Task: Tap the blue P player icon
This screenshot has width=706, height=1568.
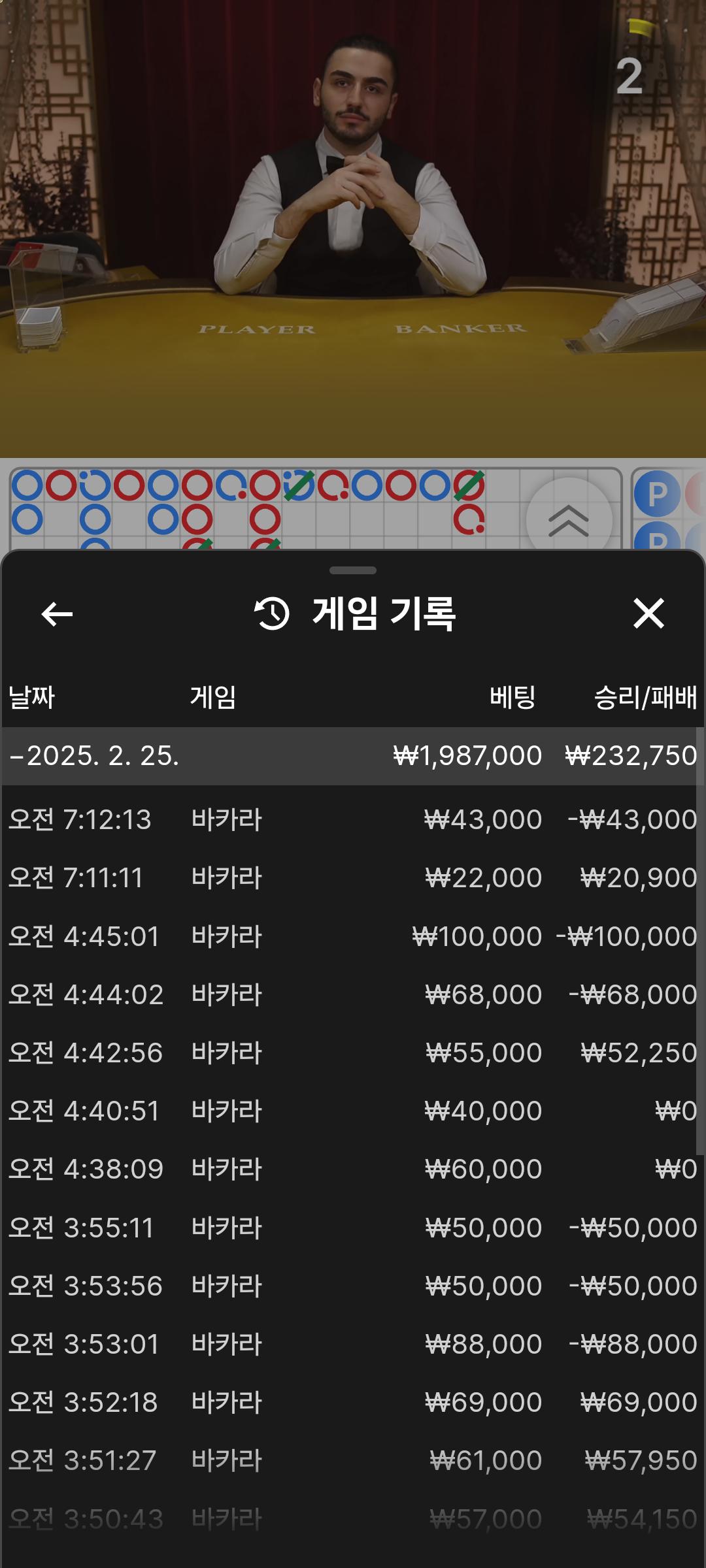Action: 656,495
